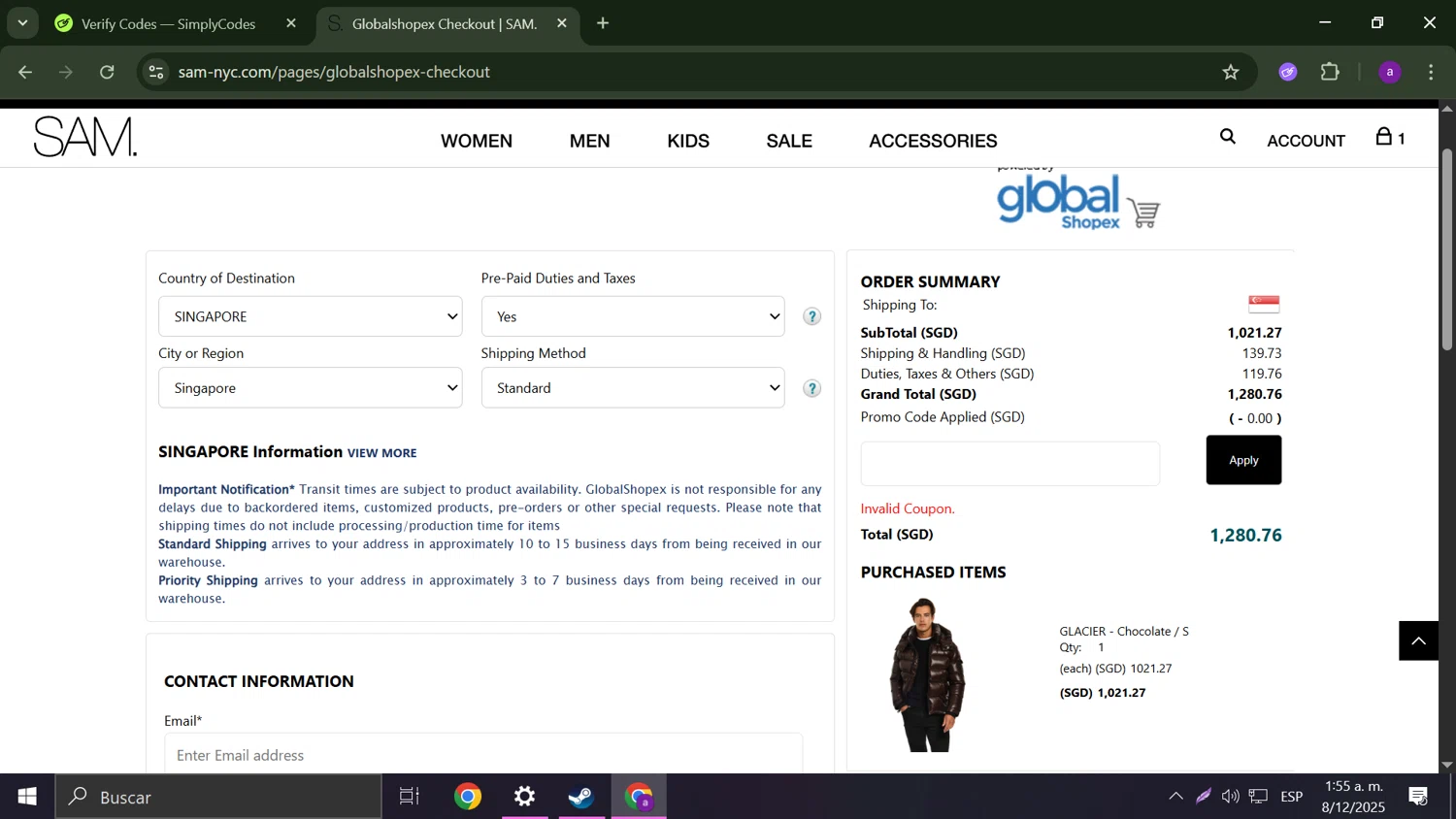1456x819 pixels.
Task: Open the browser Extensions puzzle icon
Action: coord(1330,72)
